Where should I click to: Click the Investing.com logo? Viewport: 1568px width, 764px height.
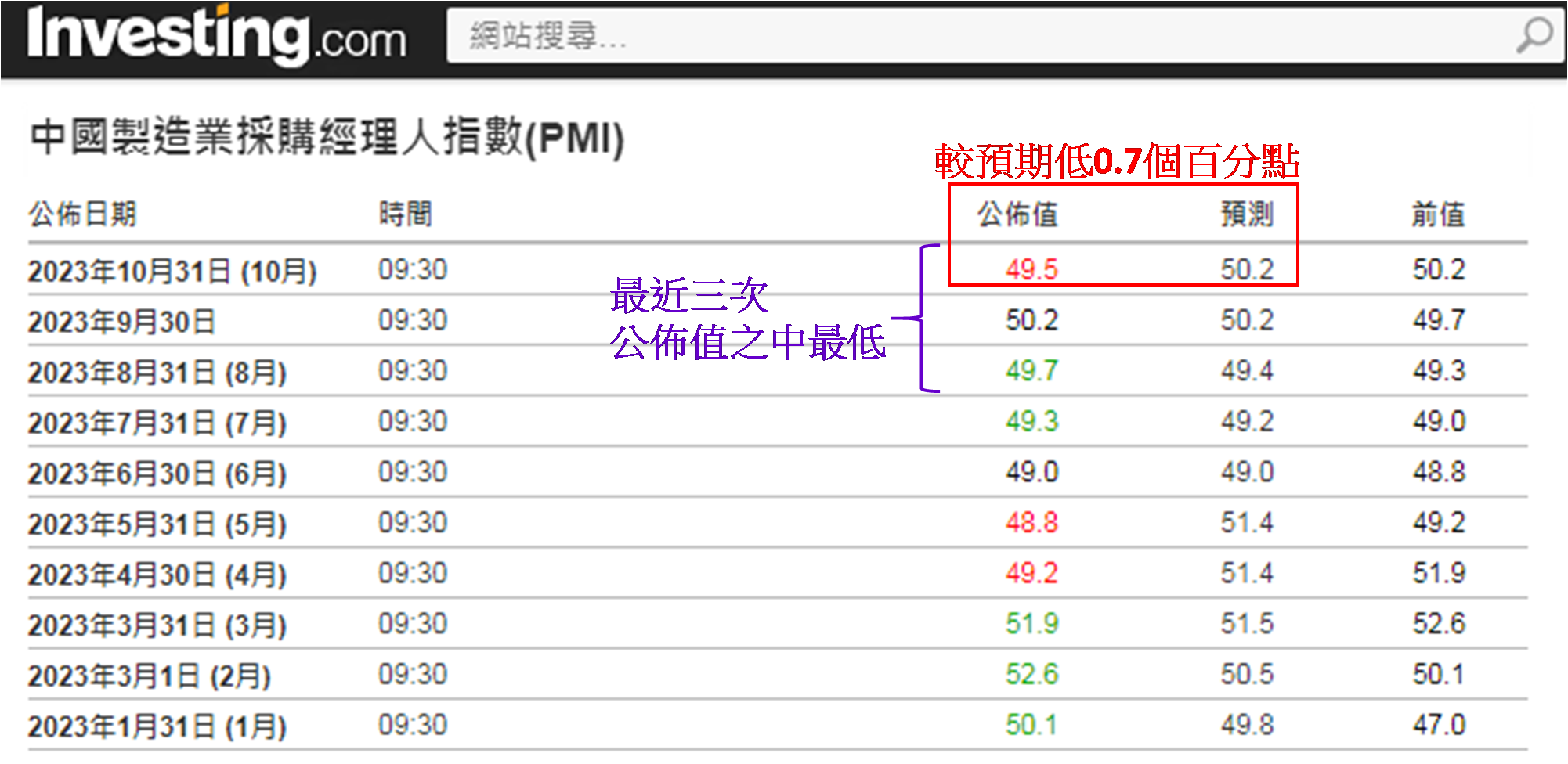click(x=216, y=36)
